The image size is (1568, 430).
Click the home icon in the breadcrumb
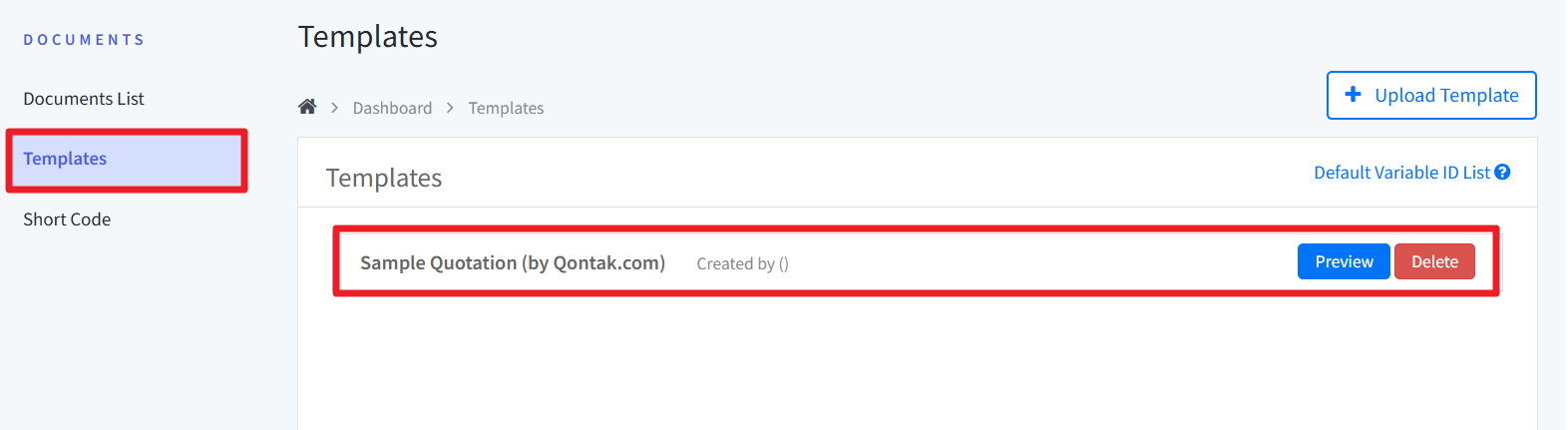(x=307, y=107)
